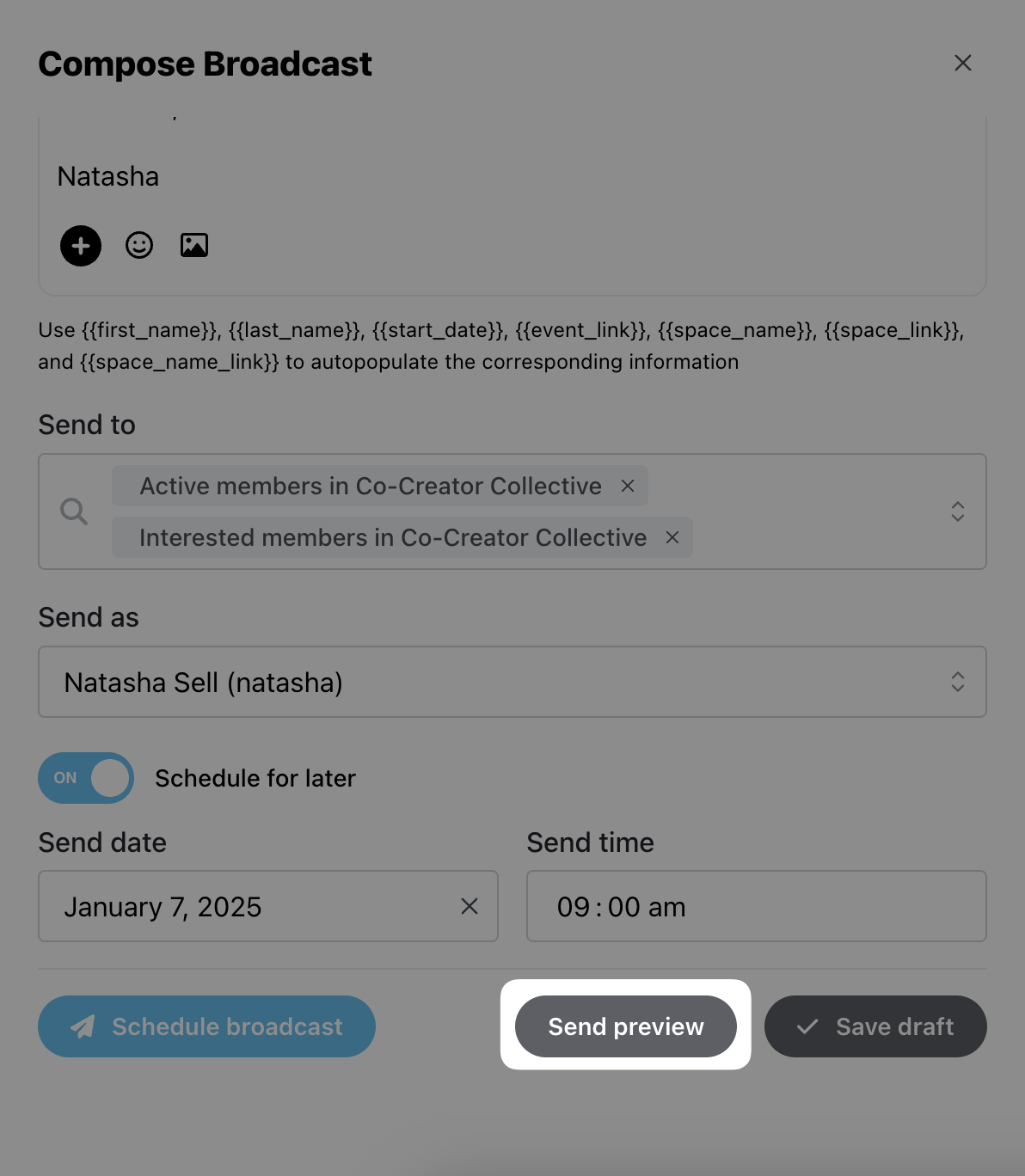The image size is (1025, 1176).
Task: Click the black plus add-content icon
Action: pos(81,246)
